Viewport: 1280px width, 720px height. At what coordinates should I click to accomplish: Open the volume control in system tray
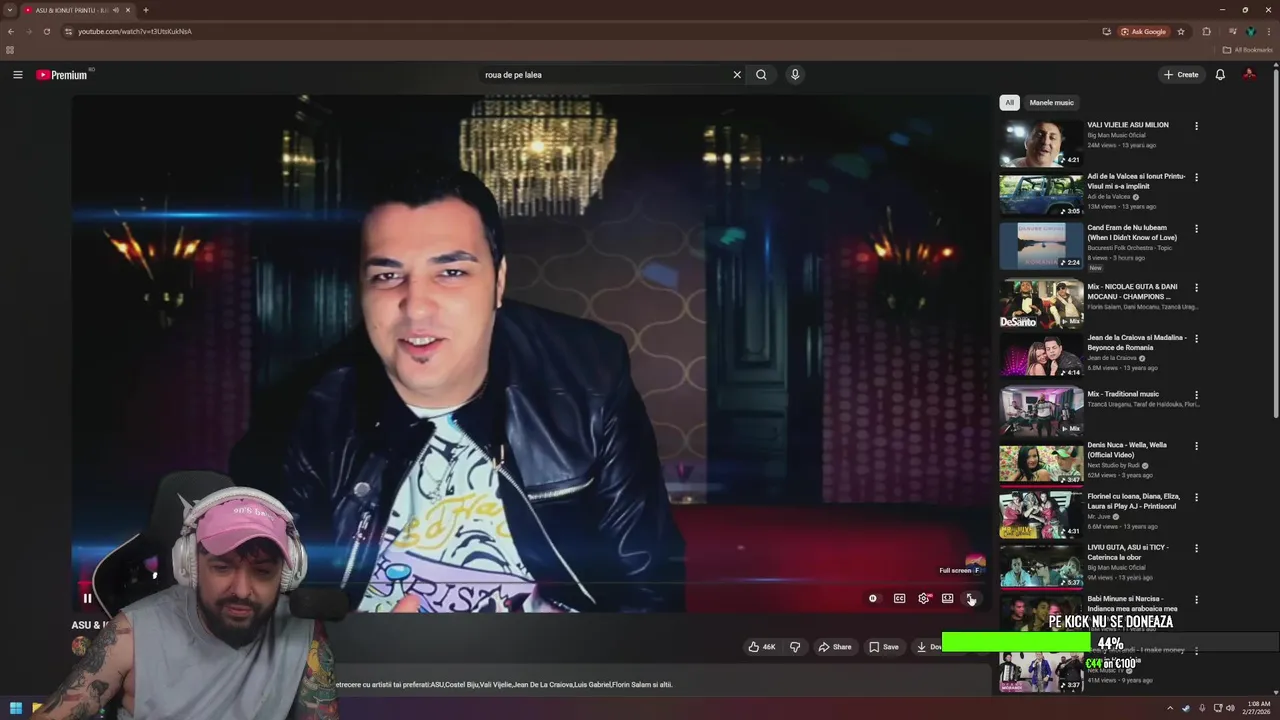pos(1230,708)
